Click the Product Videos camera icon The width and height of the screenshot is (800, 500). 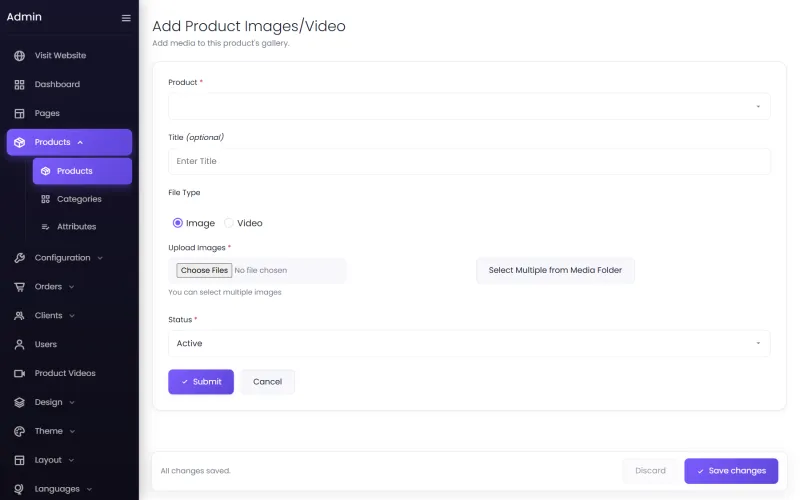(19, 373)
